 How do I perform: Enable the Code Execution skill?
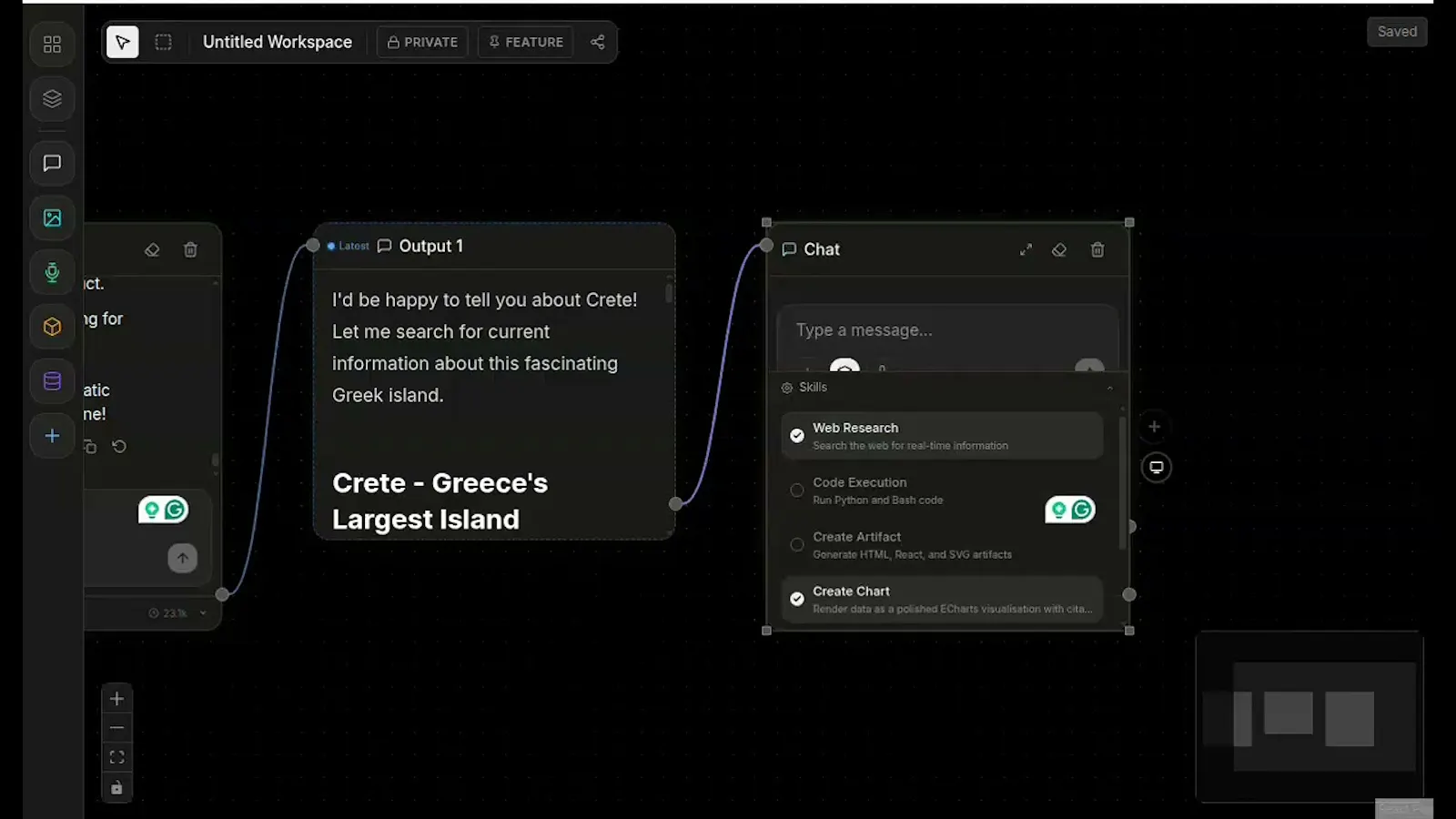pyautogui.click(x=942, y=490)
